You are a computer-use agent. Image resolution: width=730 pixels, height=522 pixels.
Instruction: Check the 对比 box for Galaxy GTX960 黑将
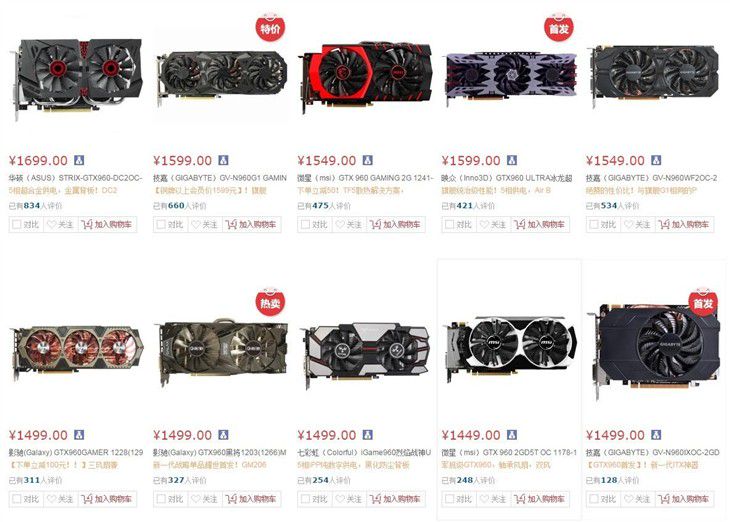161,499
